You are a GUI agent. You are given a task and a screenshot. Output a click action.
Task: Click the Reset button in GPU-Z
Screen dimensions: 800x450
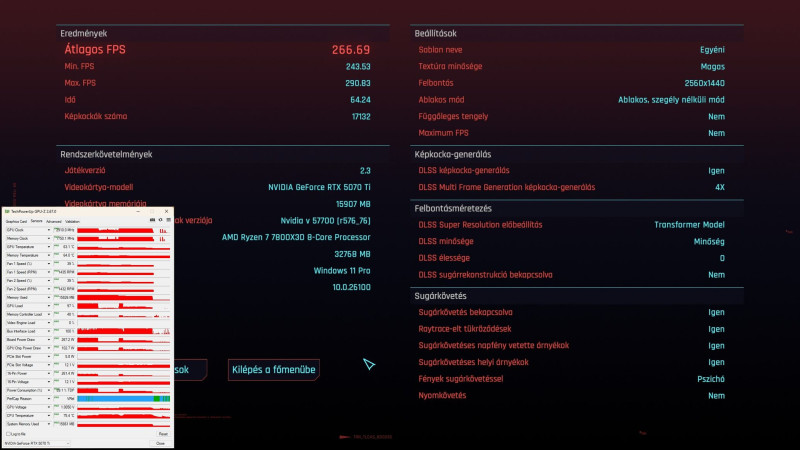pyautogui.click(x=163, y=434)
